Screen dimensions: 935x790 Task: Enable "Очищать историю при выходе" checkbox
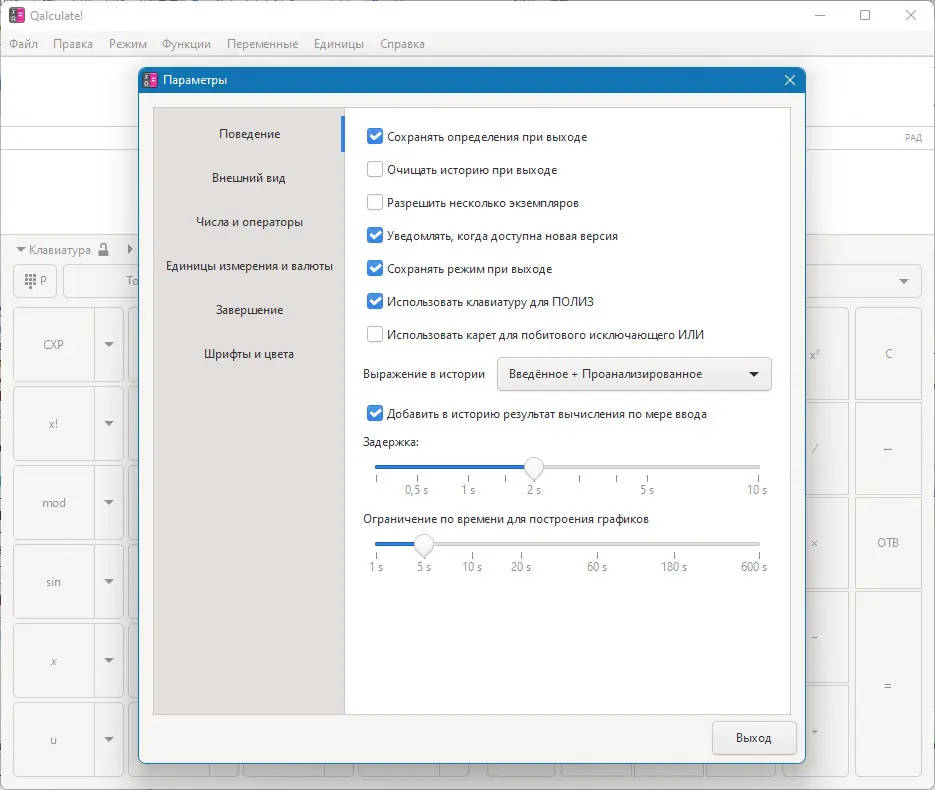point(374,169)
